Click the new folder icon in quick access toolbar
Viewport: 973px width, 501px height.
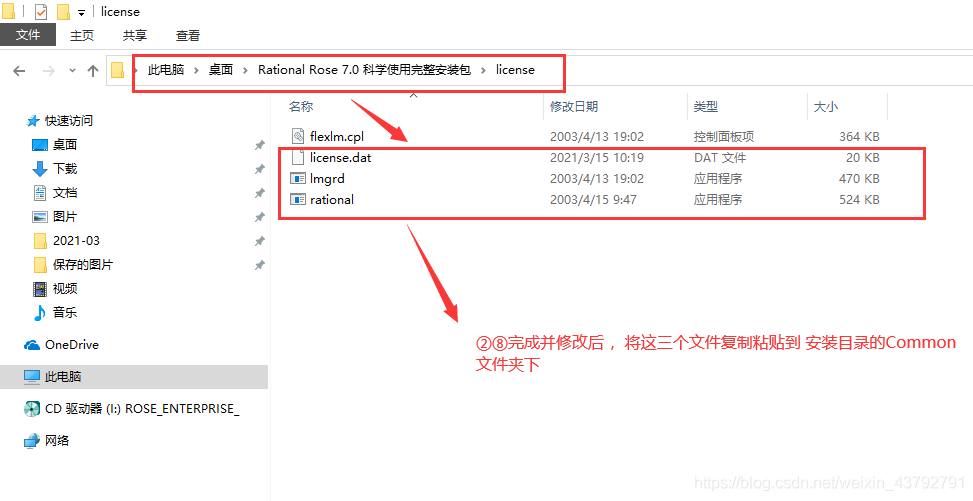pyautogui.click(x=63, y=12)
